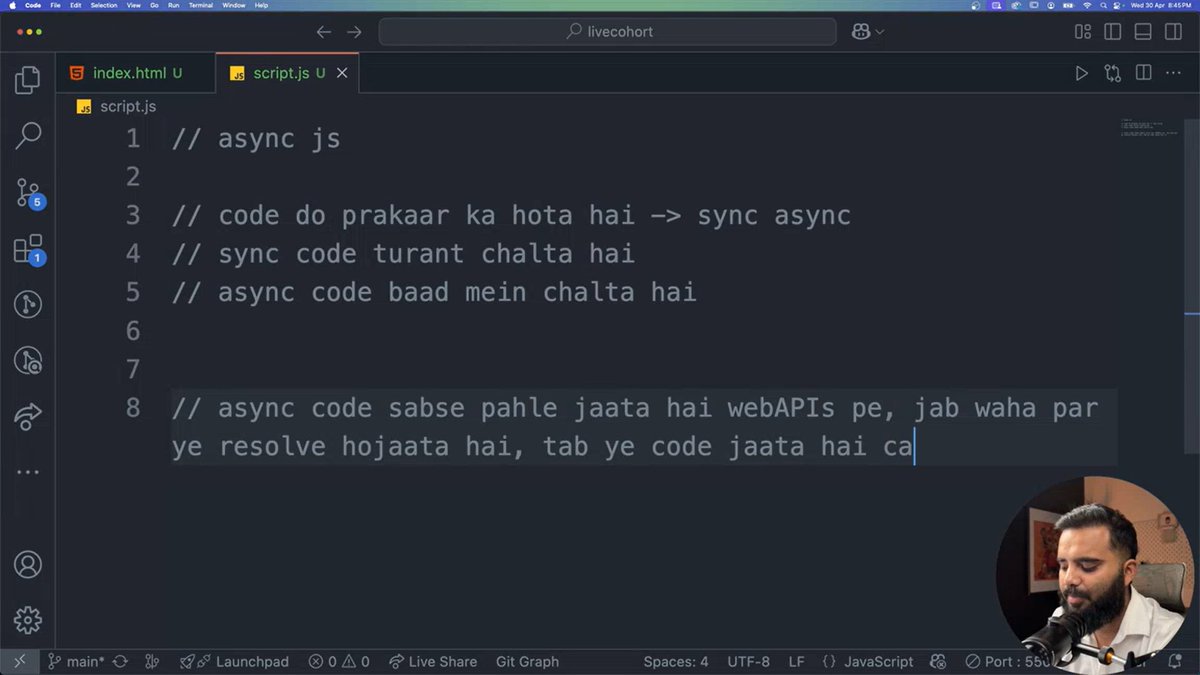Click macOS date and time in menu bar
The width and height of the screenshot is (1200, 675).
[x=1162, y=5]
